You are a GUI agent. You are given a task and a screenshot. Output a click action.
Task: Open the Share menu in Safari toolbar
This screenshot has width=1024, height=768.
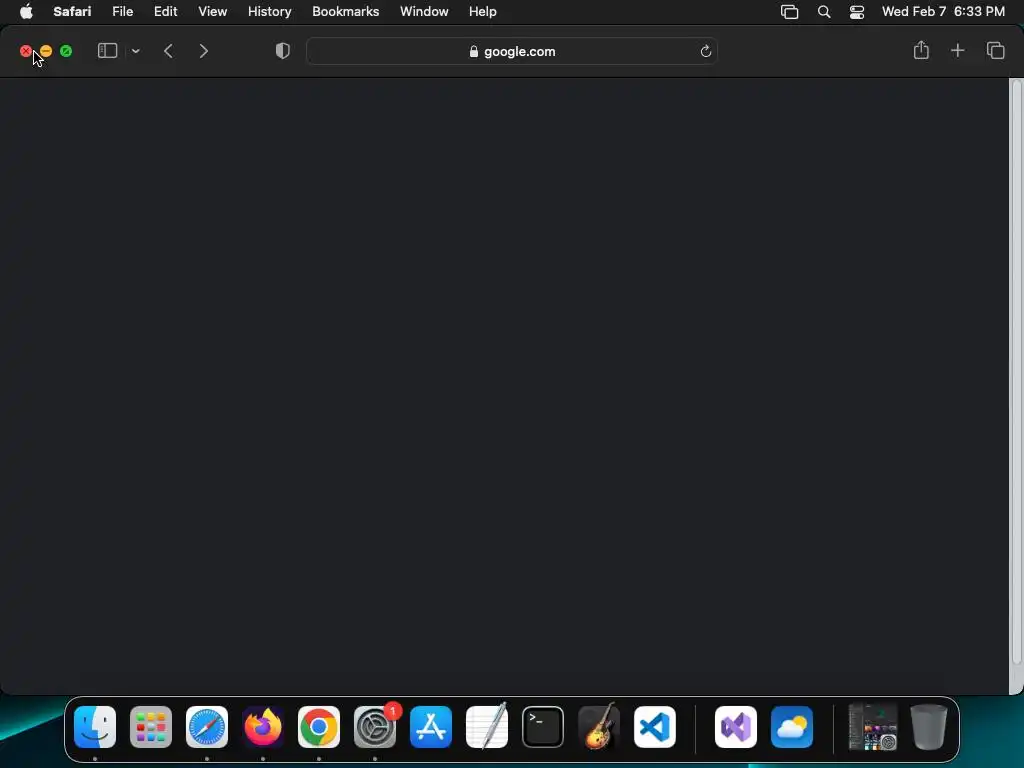921,50
